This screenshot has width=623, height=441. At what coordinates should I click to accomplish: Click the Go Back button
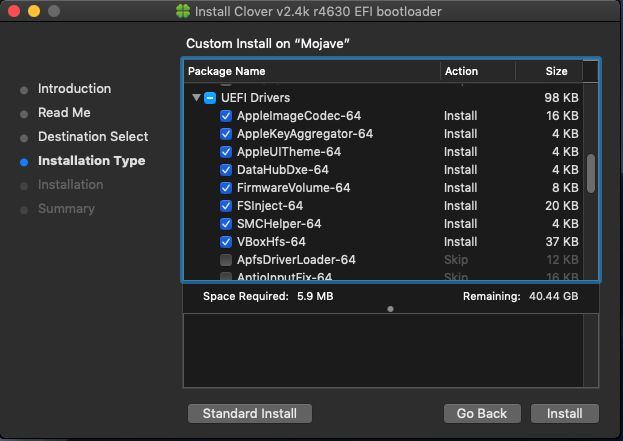point(482,414)
